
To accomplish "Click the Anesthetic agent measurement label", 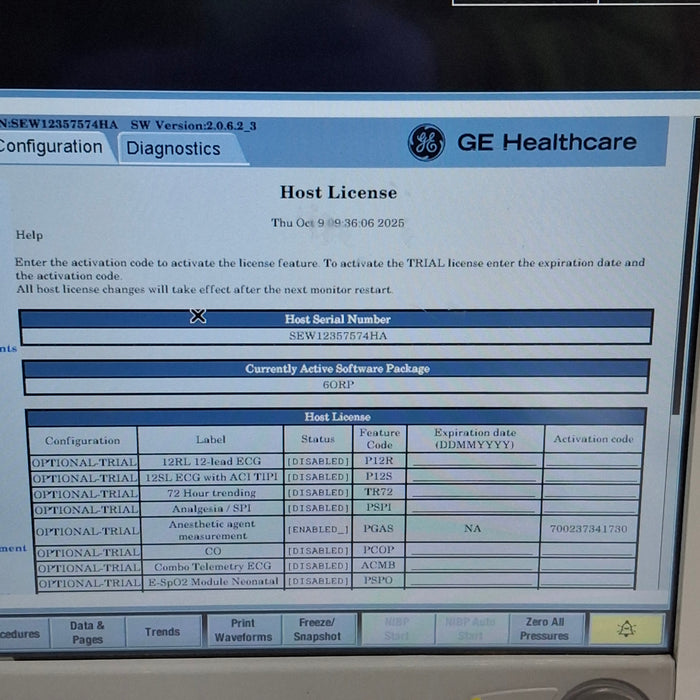I will (212, 530).
